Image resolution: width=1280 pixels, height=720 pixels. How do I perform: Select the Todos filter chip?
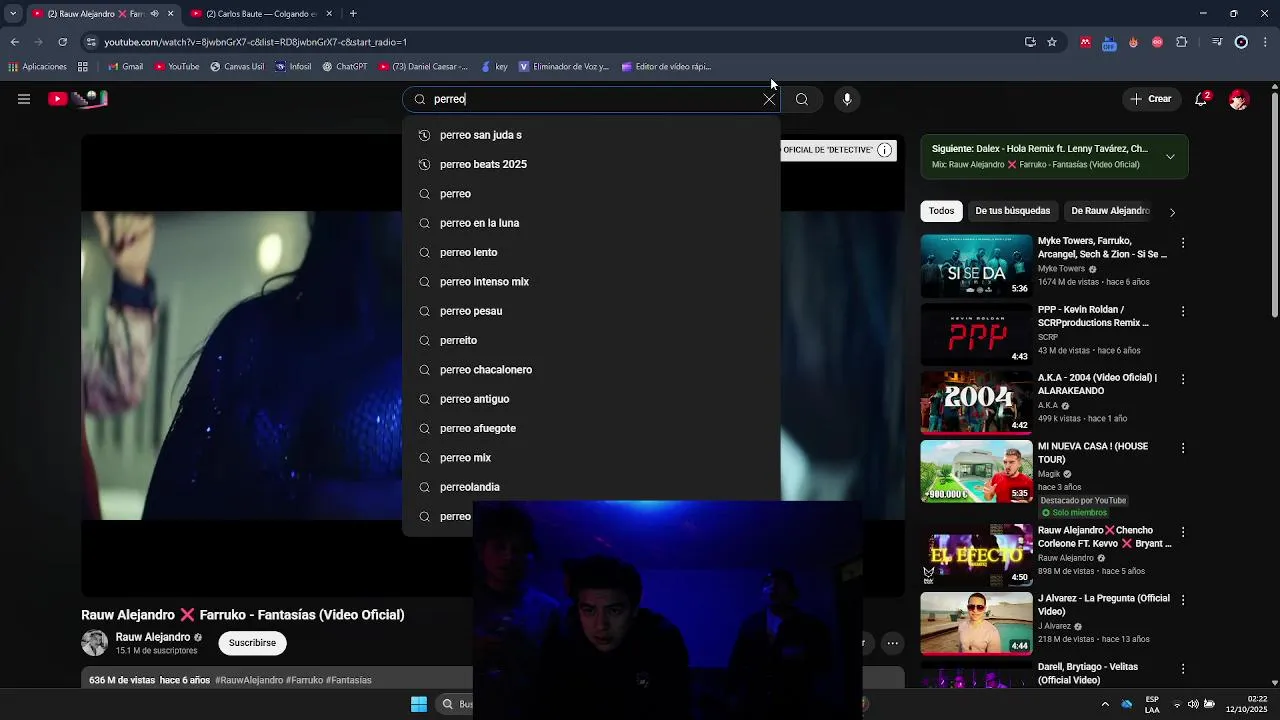click(941, 211)
